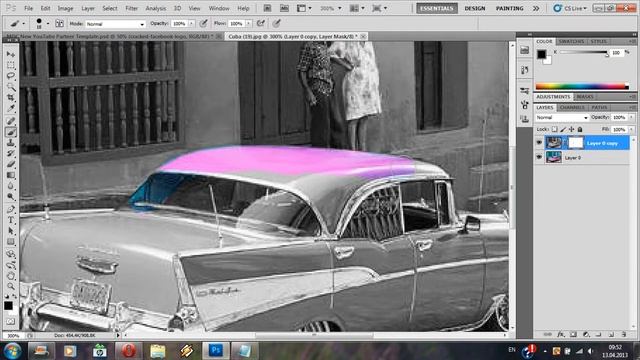Image resolution: width=640 pixels, height=360 pixels.
Task: Toggle lock all
Action: pyautogui.click(x=580, y=129)
